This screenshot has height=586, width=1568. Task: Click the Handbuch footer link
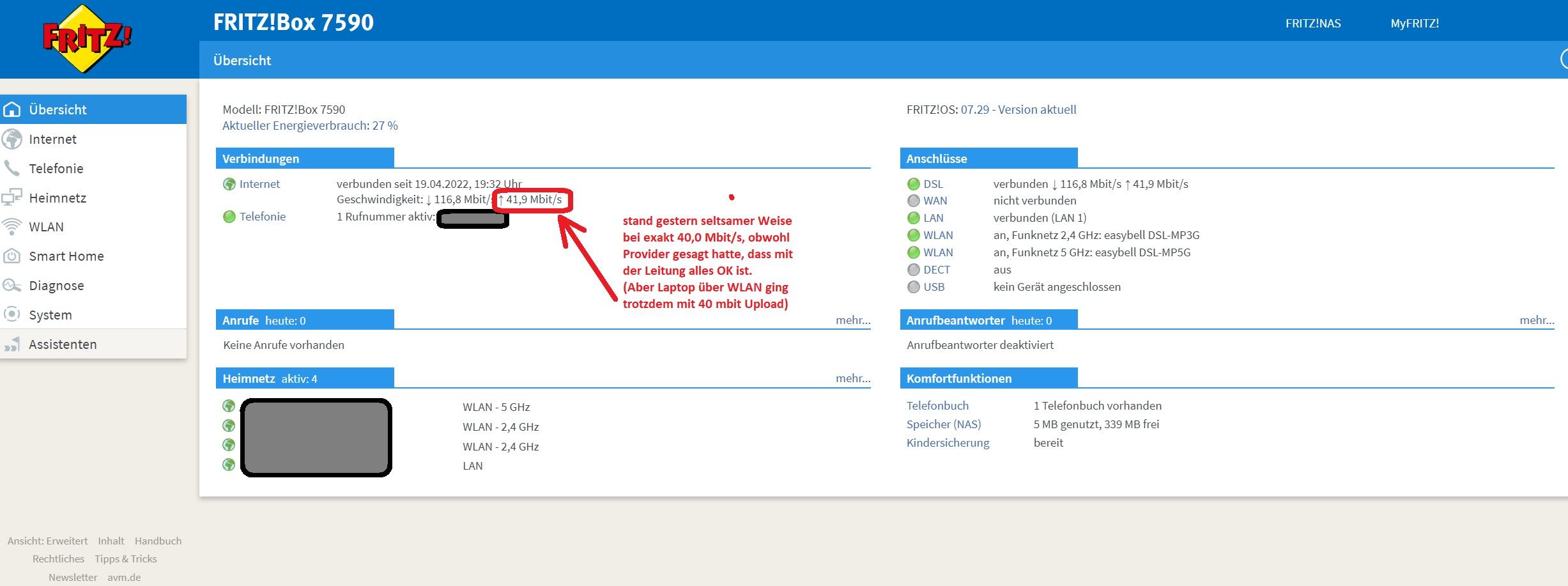pyautogui.click(x=158, y=541)
